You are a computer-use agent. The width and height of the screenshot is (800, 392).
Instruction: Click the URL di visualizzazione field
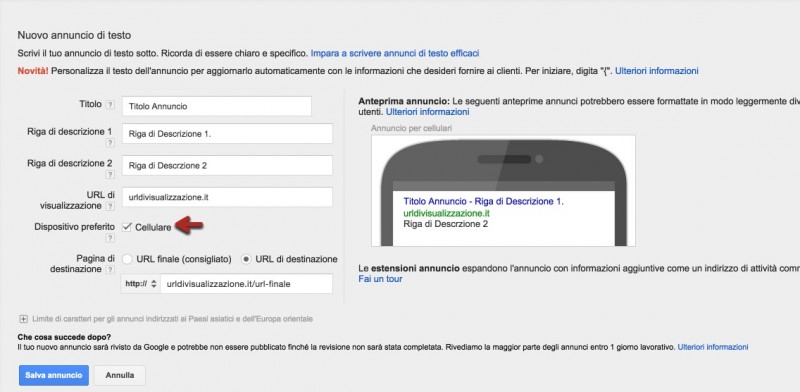pos(228,197)
